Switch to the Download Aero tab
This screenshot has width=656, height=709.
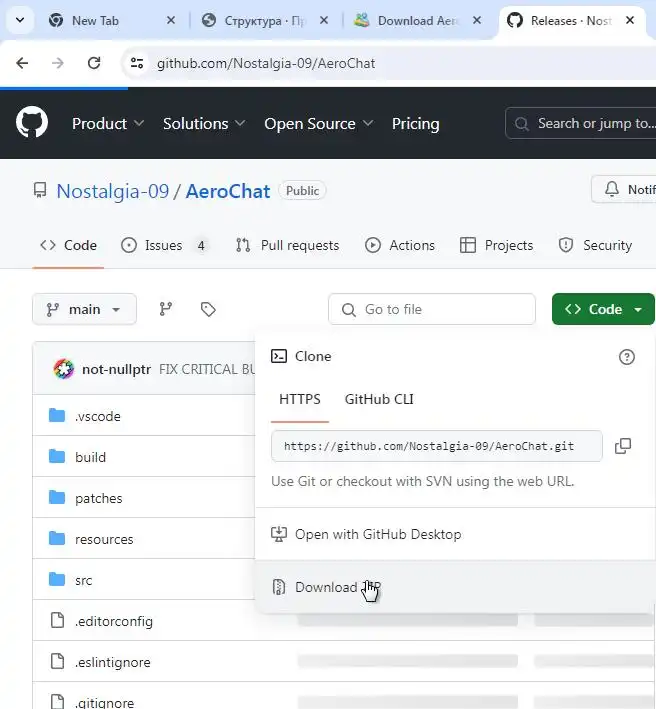tap(418, 21)
